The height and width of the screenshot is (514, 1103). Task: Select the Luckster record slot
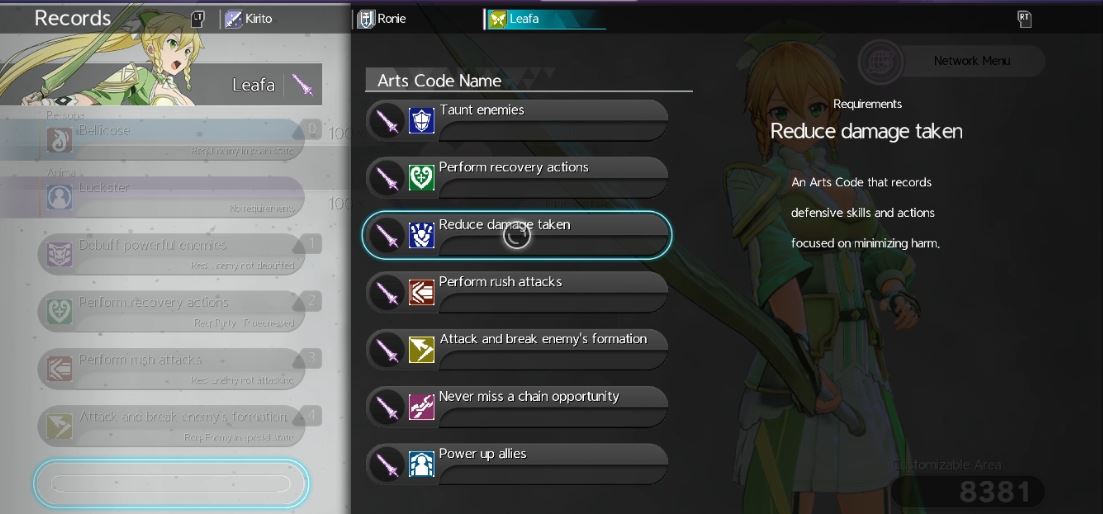[171, 197]
